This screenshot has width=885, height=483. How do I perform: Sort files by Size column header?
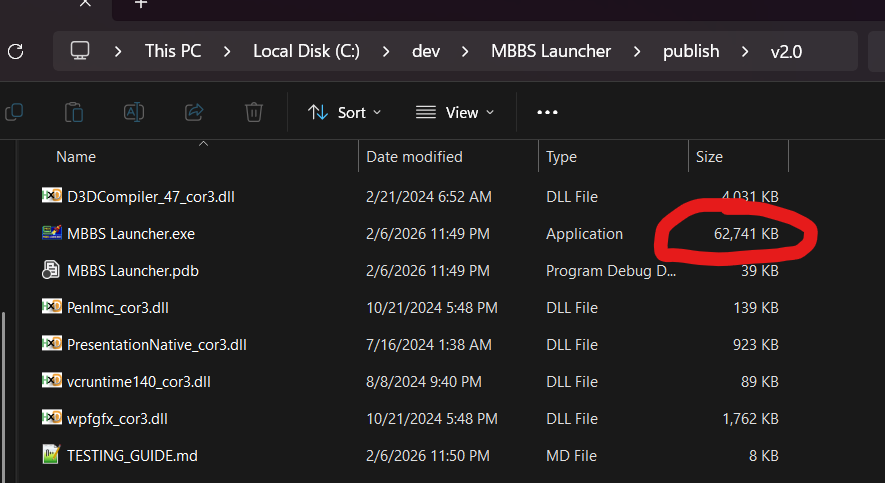pos(709,157)
